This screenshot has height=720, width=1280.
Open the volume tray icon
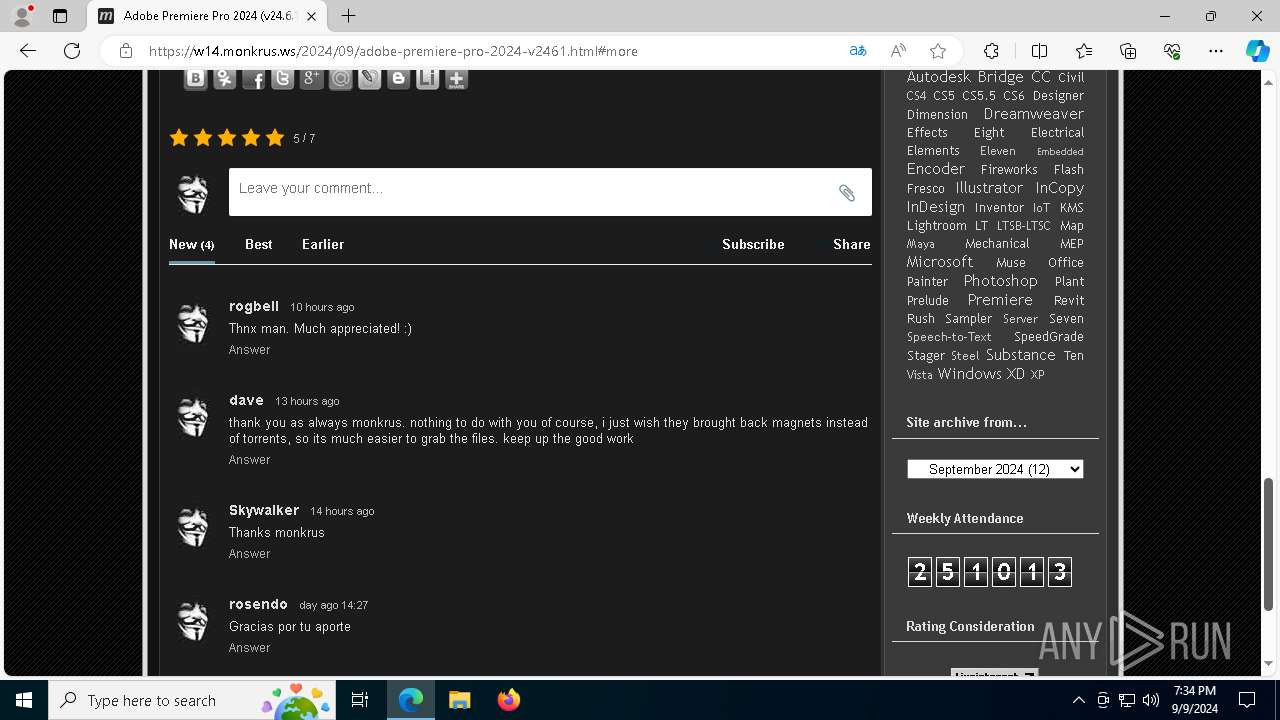[1151, 700]
